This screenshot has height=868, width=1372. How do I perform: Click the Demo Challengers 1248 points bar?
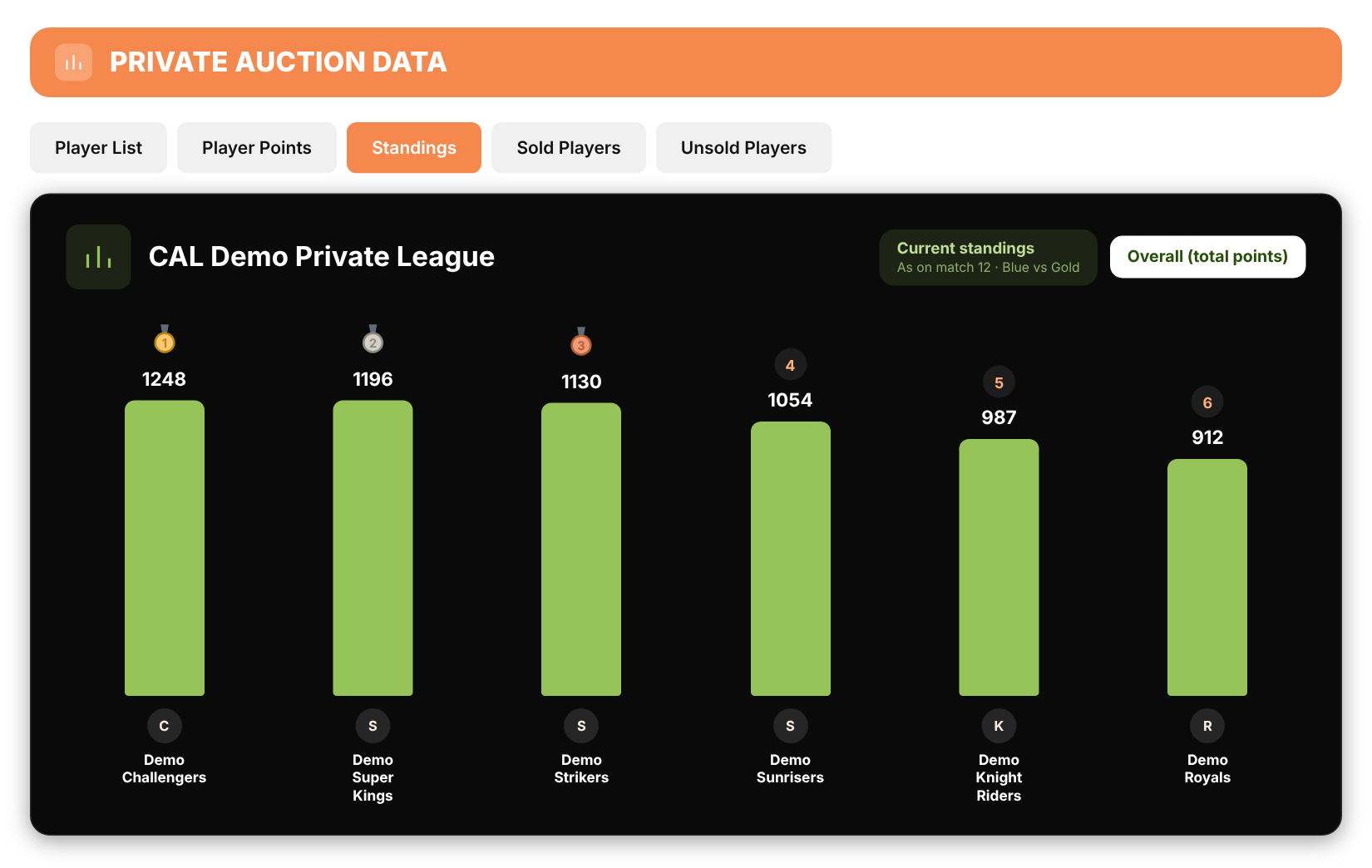tap(165, 548)
